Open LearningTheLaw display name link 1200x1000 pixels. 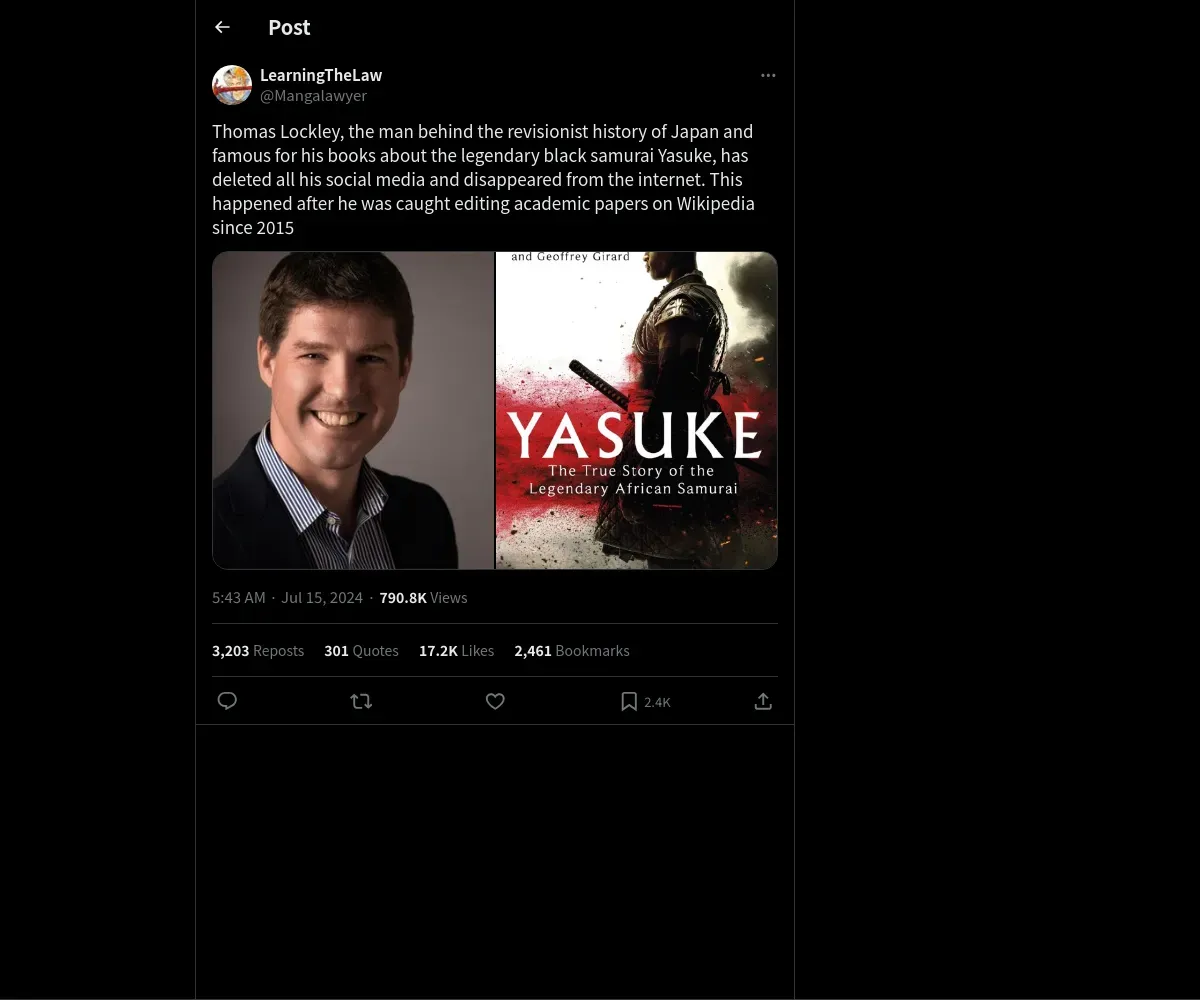321,75
